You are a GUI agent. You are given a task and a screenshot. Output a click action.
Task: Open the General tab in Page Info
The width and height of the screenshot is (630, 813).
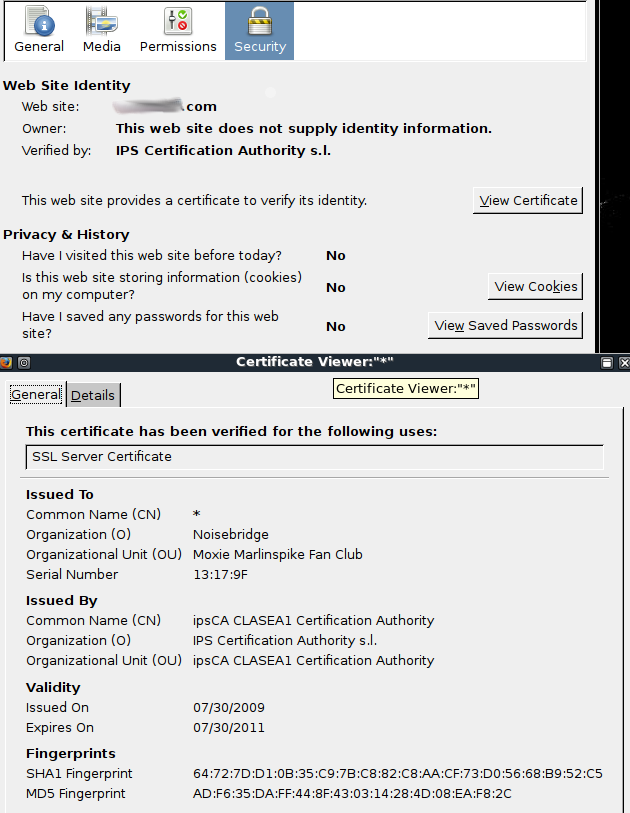(x=39, y=31)
